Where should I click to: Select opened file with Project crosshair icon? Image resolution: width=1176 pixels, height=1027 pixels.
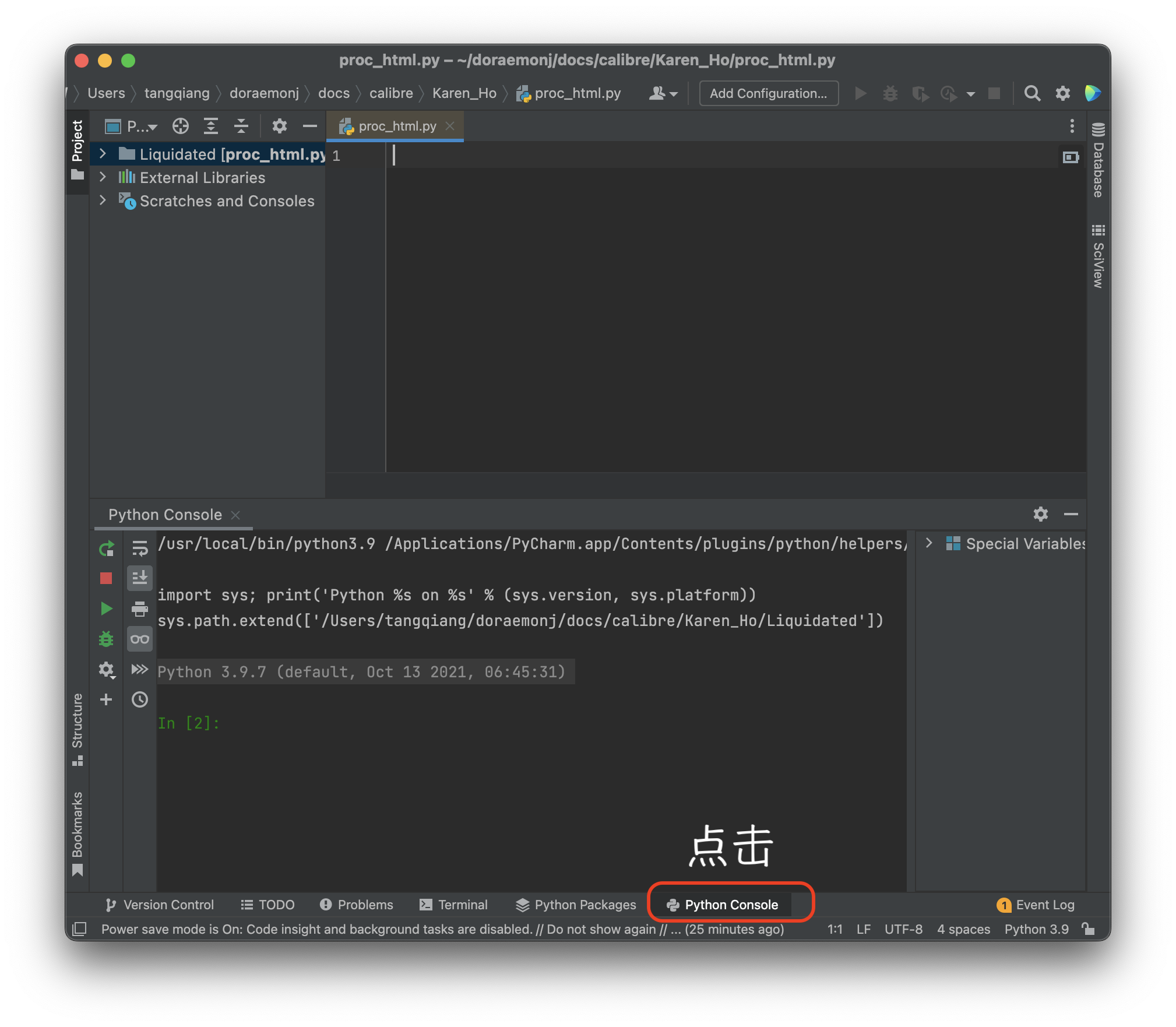(181, 126)
